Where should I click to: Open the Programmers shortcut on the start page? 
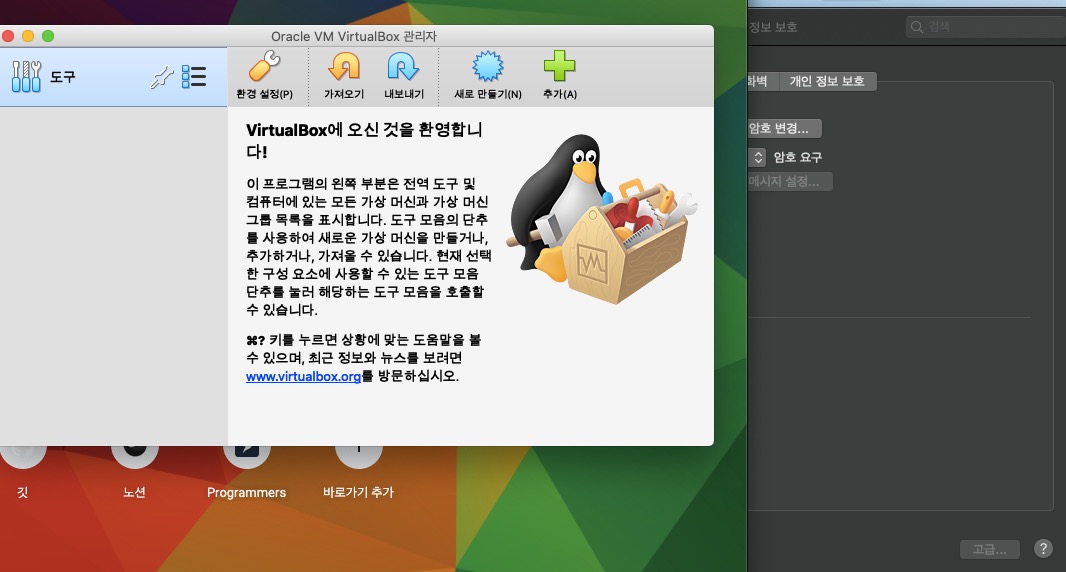pyautogui.click(x=246, y=469)
